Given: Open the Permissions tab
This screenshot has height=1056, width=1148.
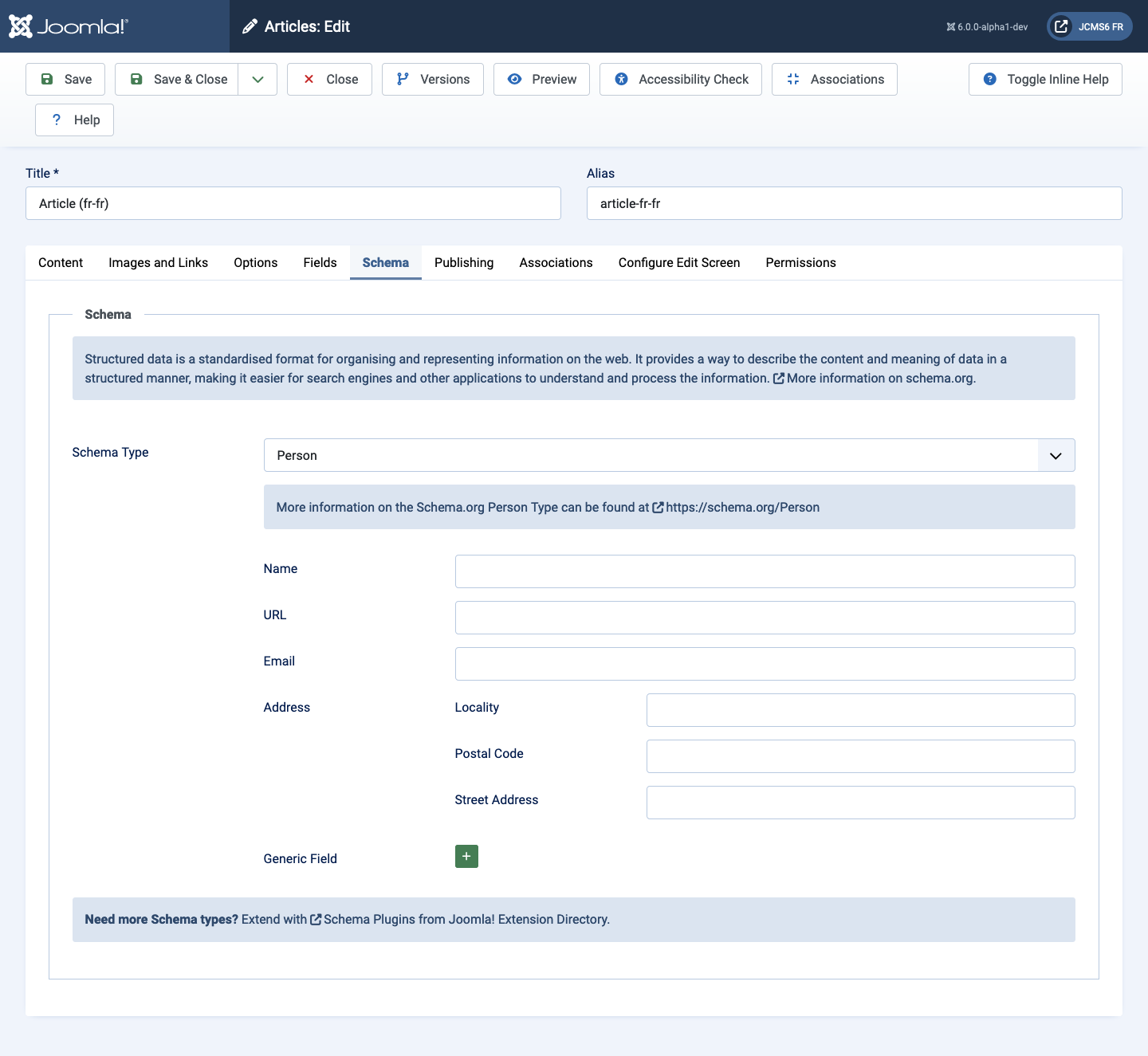Looking at the screenshot, I should 800,262.
